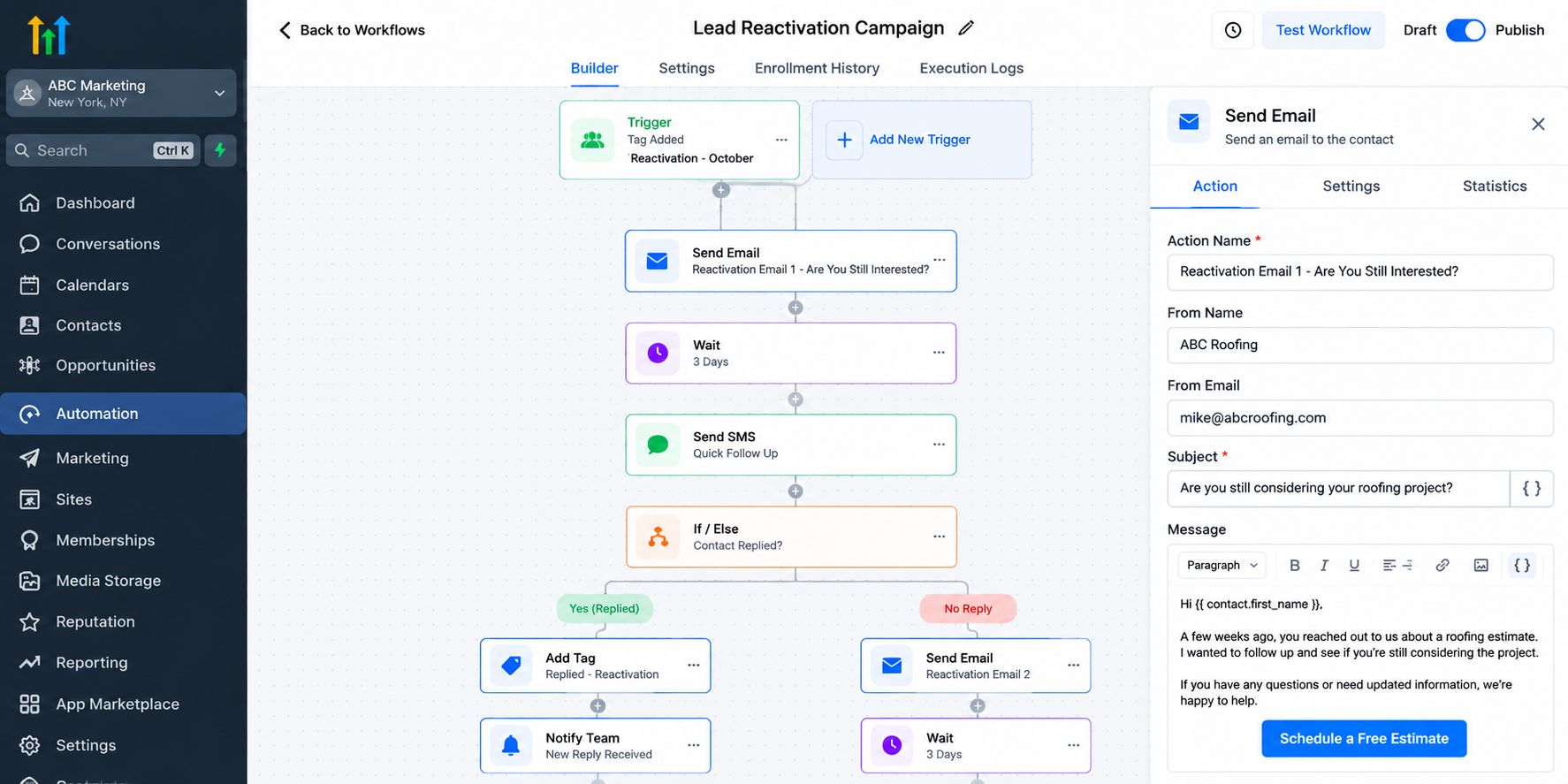The width and height of the screenshot is (1568, 784).
Task: Select the Send SMS Quick Follow Up node
Action: point(791,445)
